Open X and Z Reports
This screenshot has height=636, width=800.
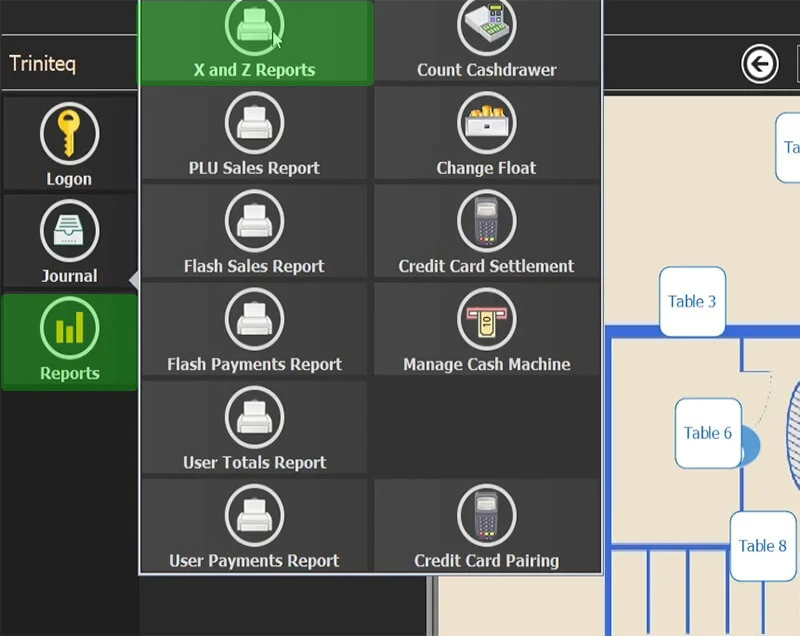click(x=256, y=42)
